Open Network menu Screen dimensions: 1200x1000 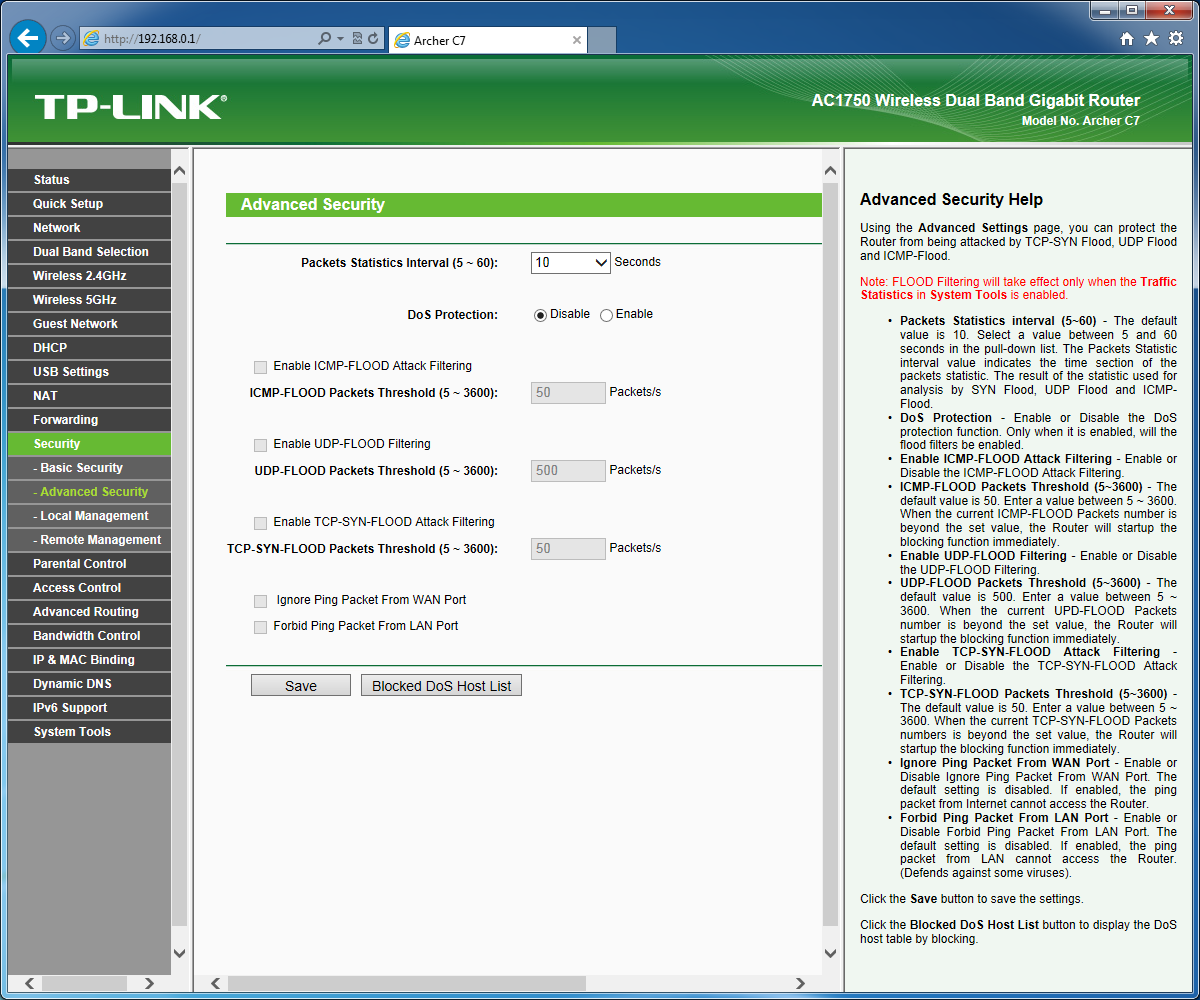click(89, 228)
